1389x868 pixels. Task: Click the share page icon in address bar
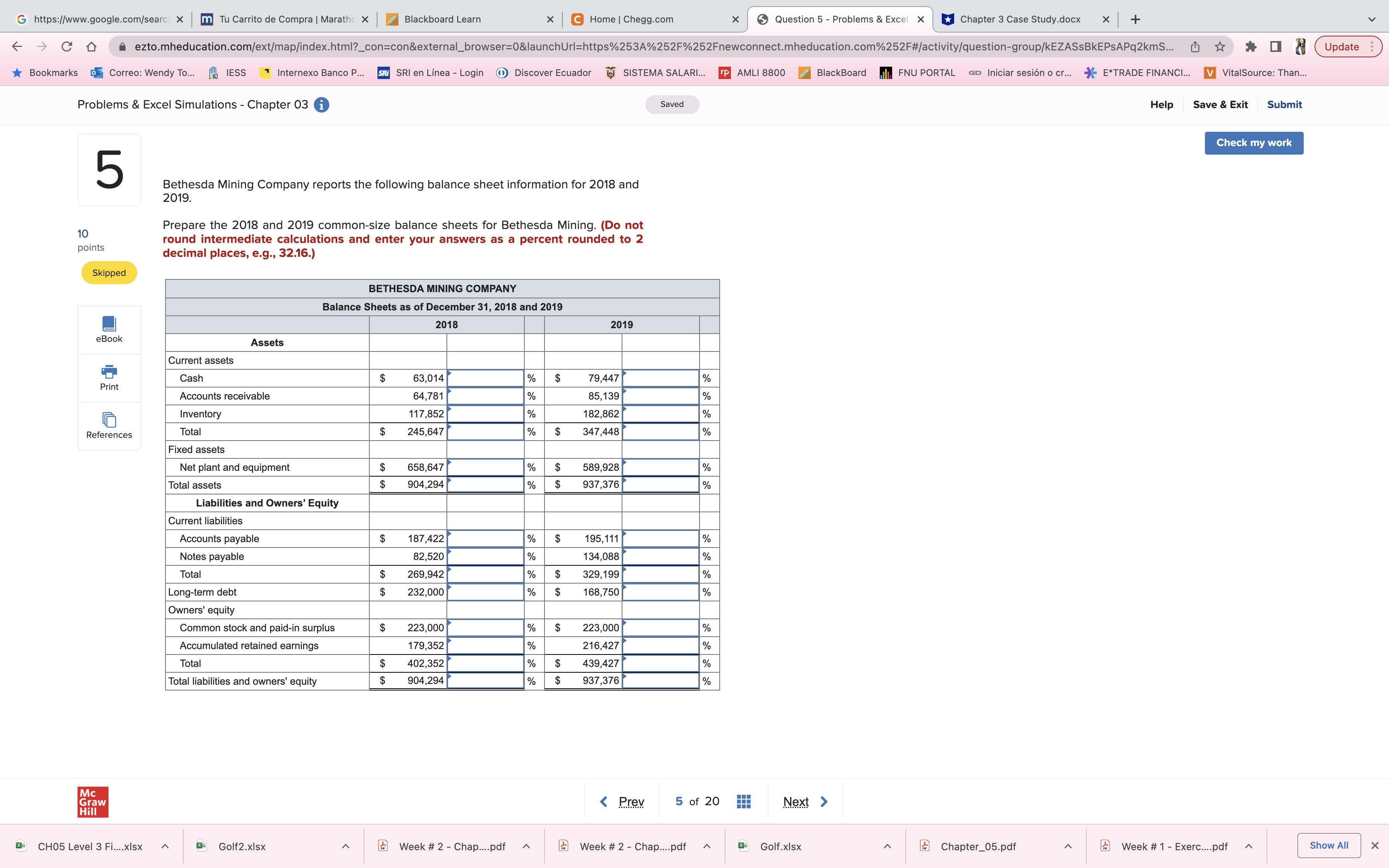1195,47
